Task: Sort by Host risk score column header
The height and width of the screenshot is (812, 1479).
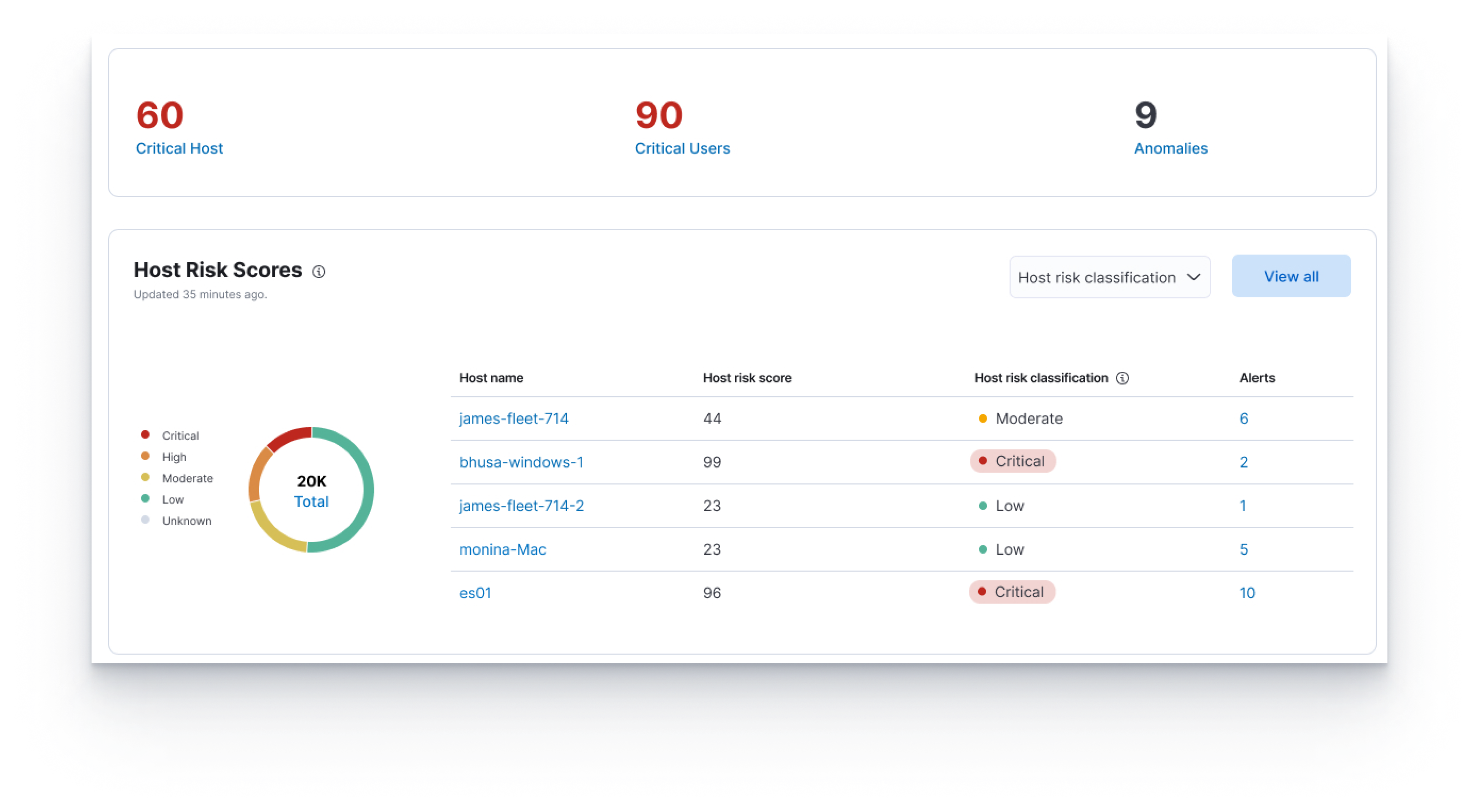Action: tap(747, 378)
